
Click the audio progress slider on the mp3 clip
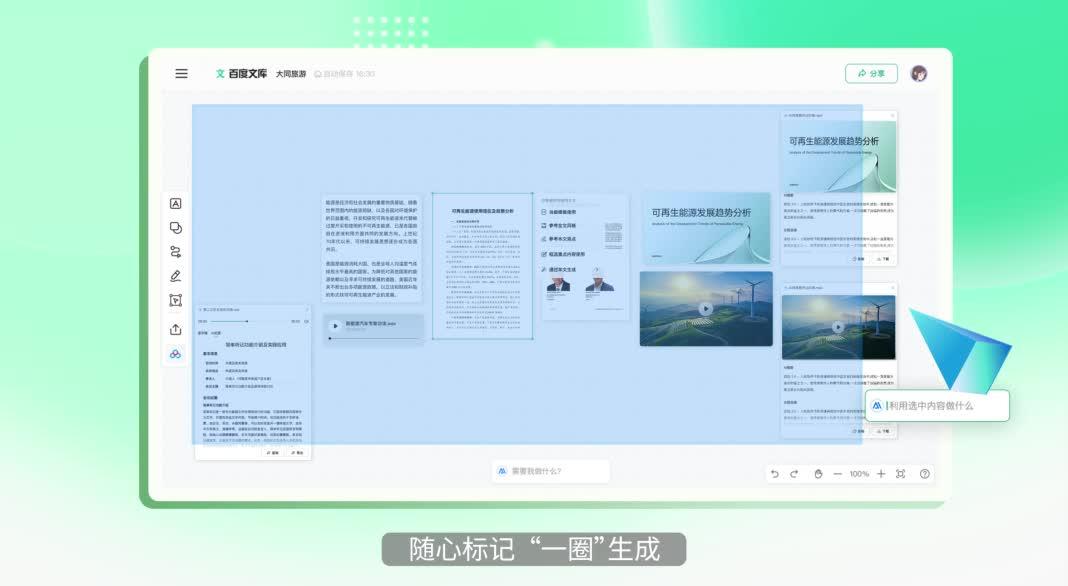(232, 321)
